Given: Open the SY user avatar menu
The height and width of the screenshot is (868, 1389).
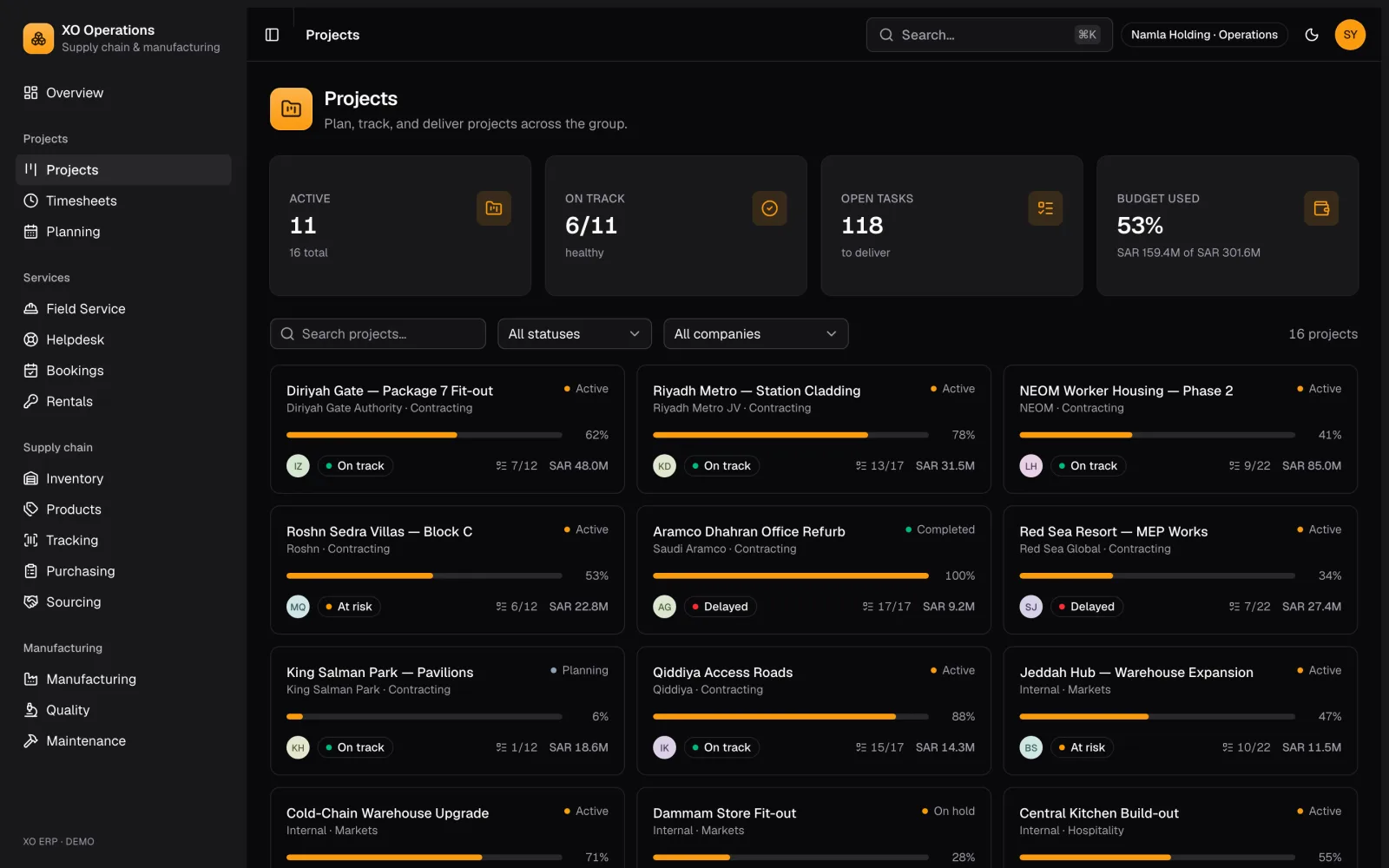Looking at the screenshot, I should coord(1350,35).
